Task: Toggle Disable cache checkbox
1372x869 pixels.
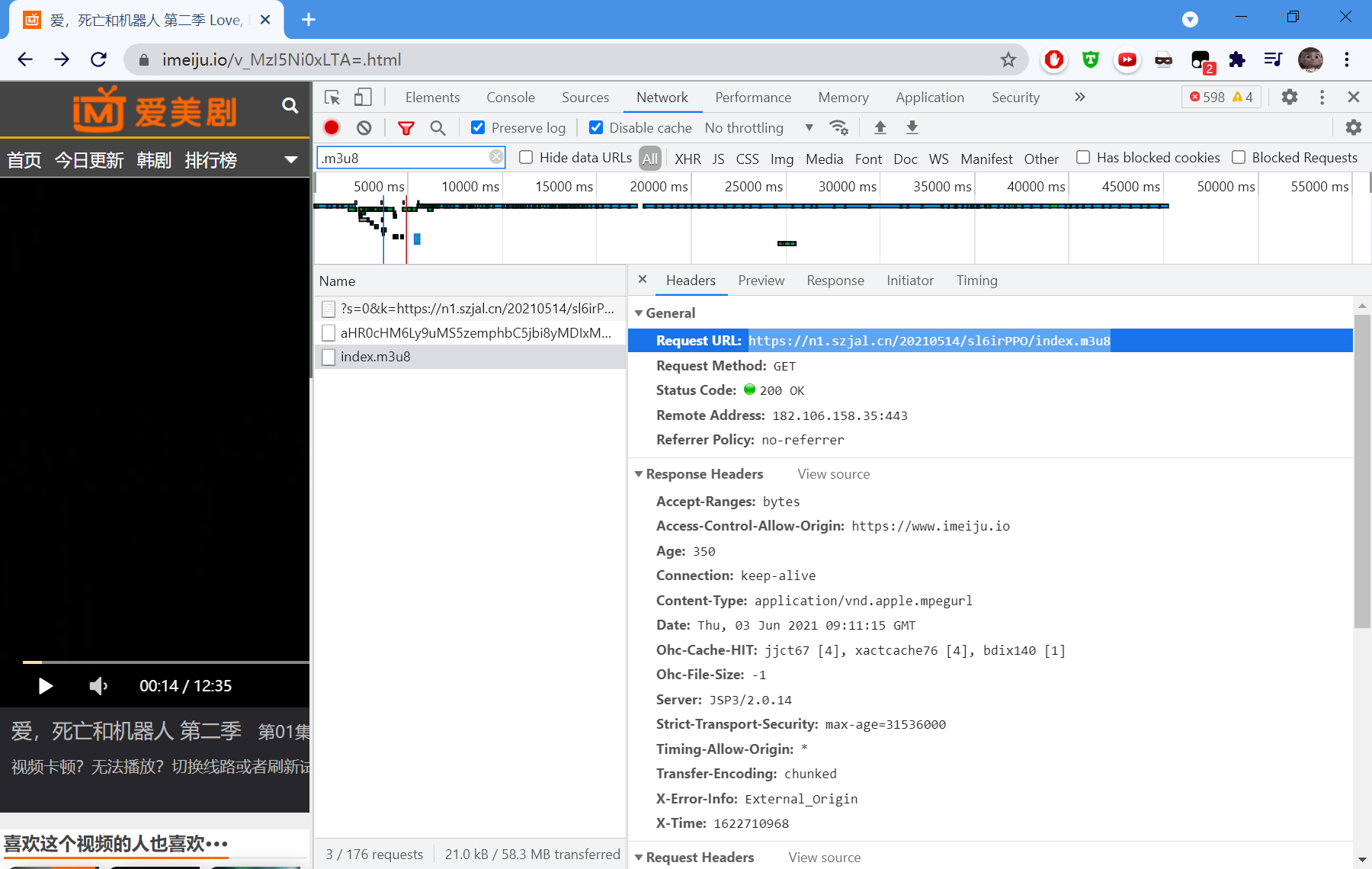Action: coord(596,127)
